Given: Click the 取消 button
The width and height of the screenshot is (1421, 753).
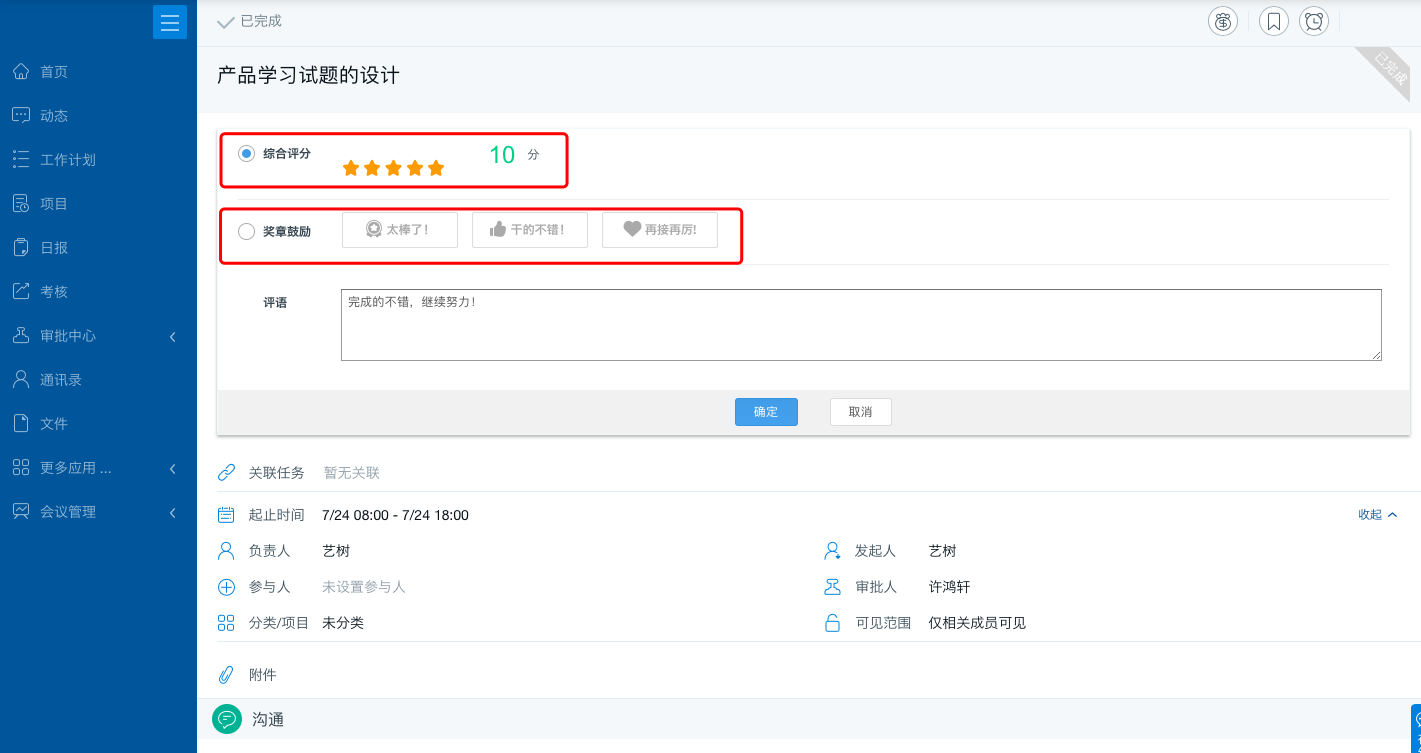Looking at the screenshot, I should click(861, 412).
